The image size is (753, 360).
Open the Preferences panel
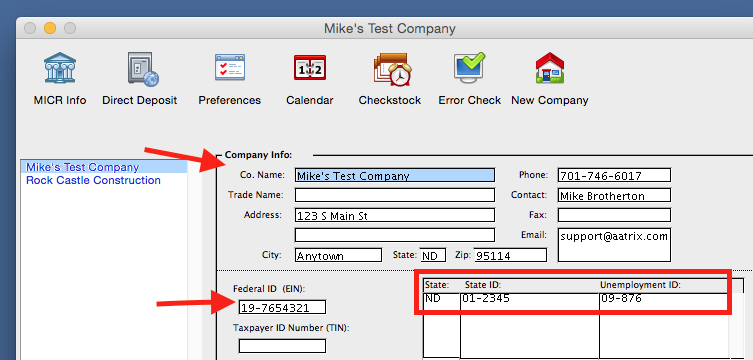click(x=230, y=79)
